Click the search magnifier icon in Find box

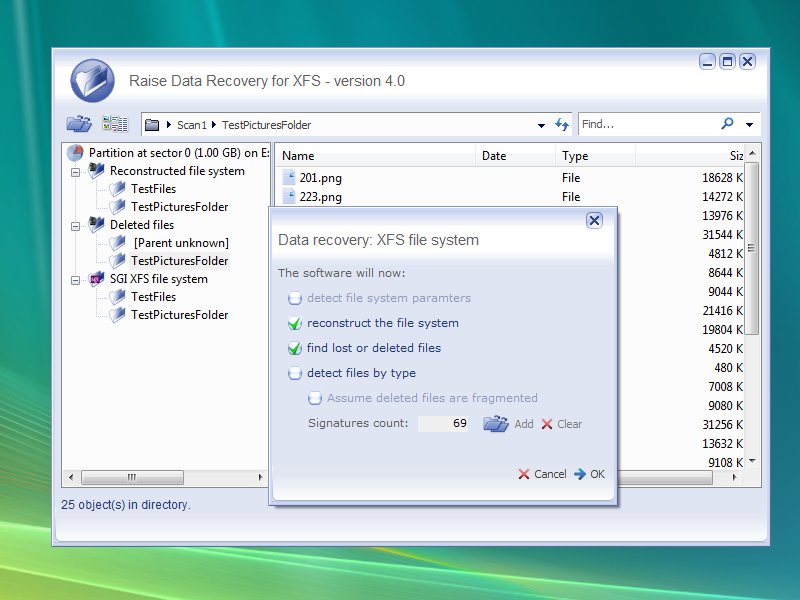click(729, 124)
